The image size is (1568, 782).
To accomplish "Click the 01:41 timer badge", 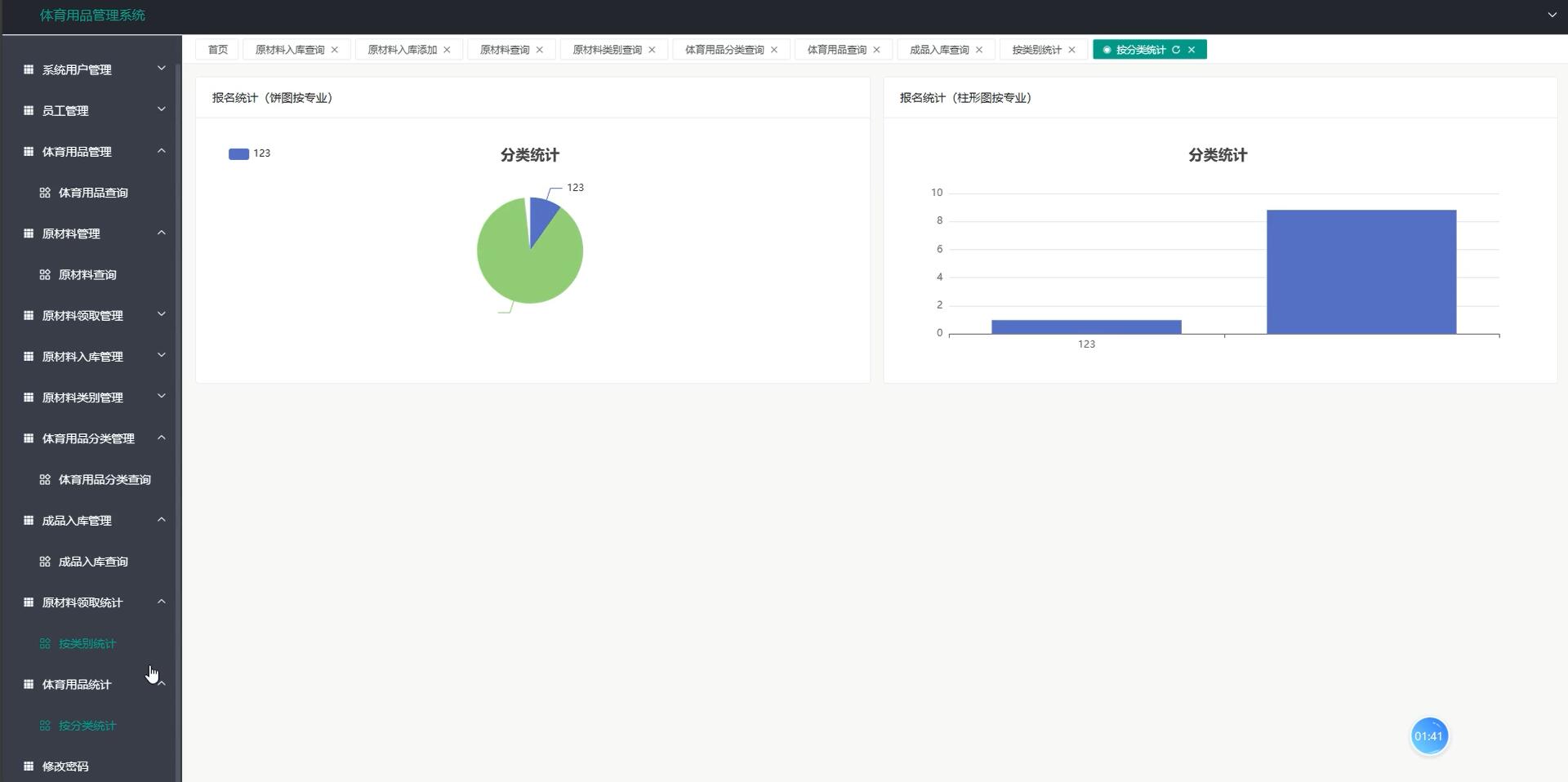I will 1429,735.
